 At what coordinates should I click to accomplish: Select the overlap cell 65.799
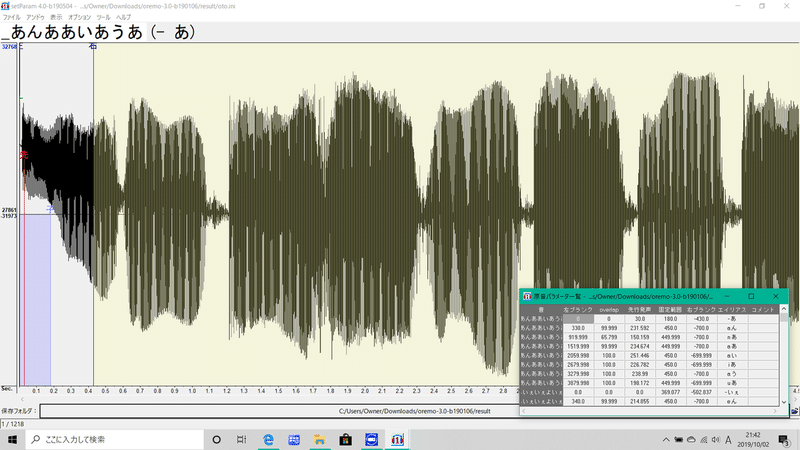coord(609,337)
